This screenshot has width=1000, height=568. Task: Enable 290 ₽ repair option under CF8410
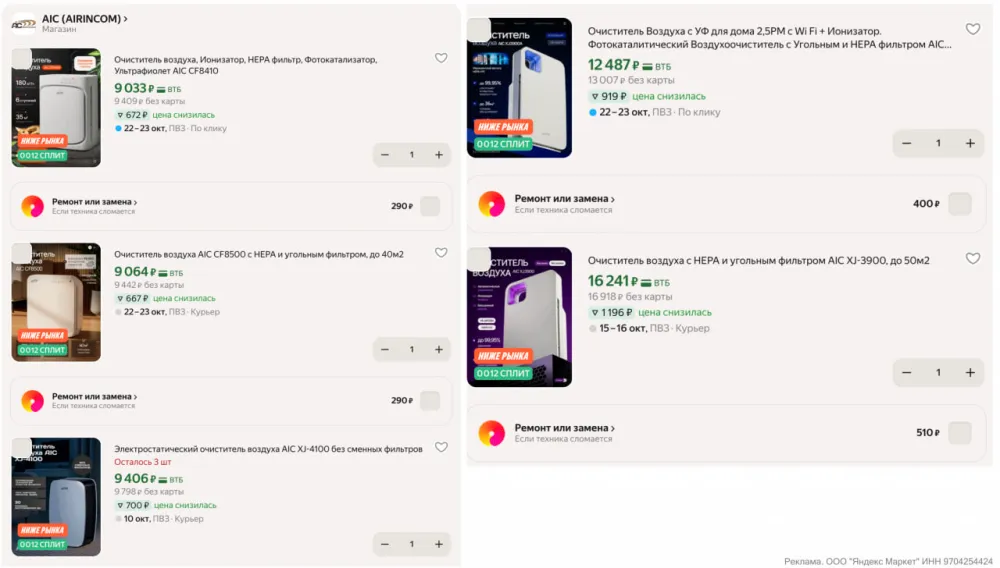click(430, 206)
